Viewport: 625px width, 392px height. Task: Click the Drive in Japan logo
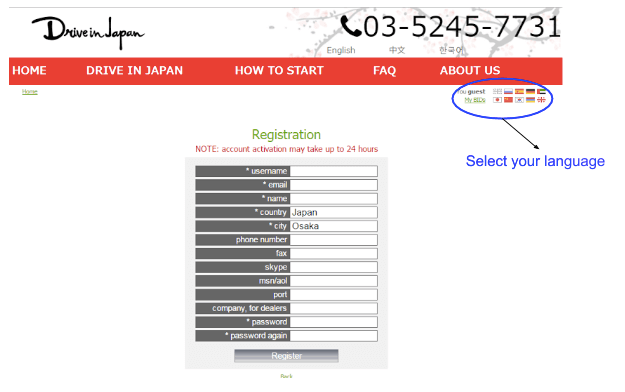pos(88,32)
